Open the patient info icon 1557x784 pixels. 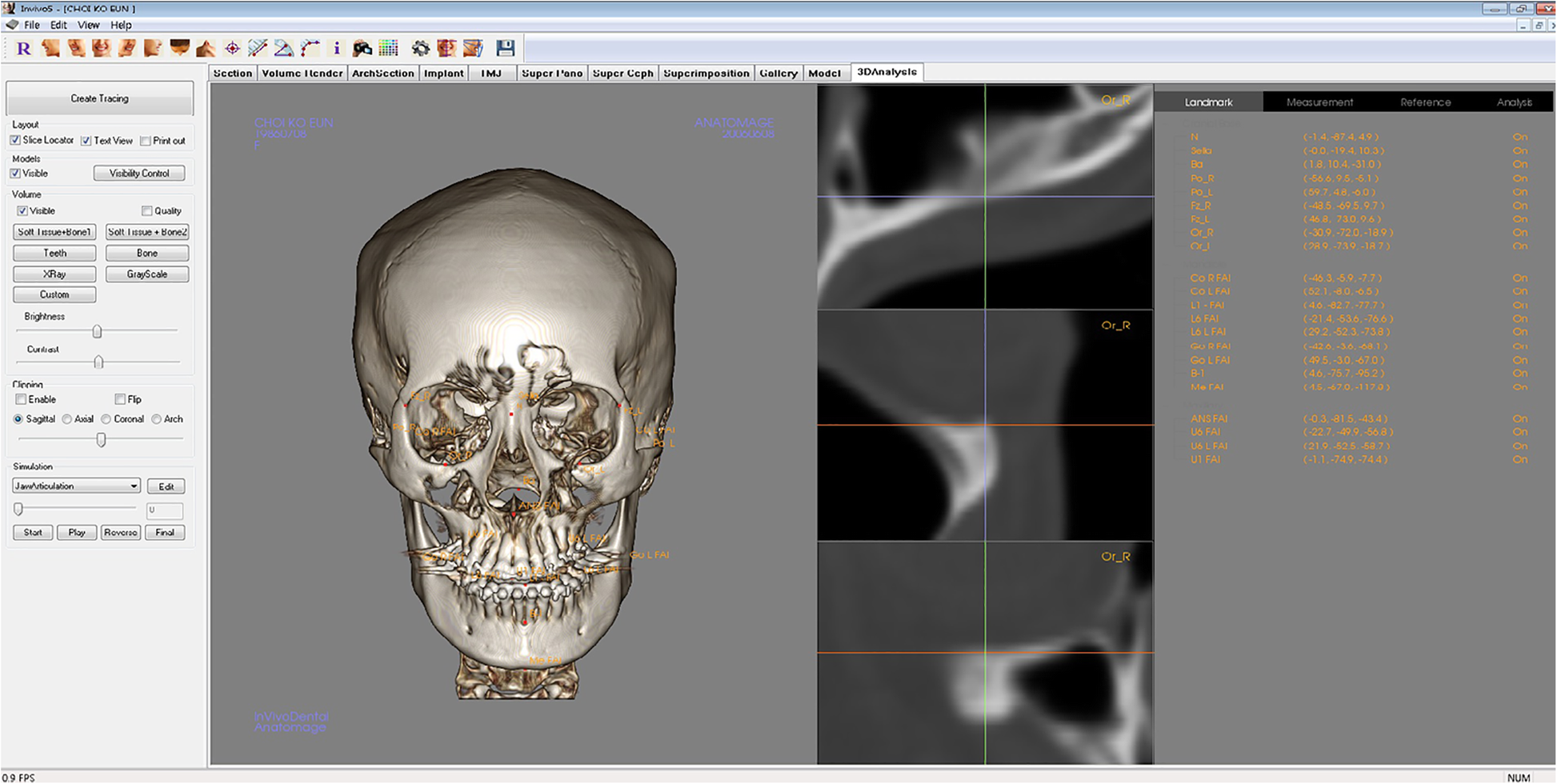337,49
